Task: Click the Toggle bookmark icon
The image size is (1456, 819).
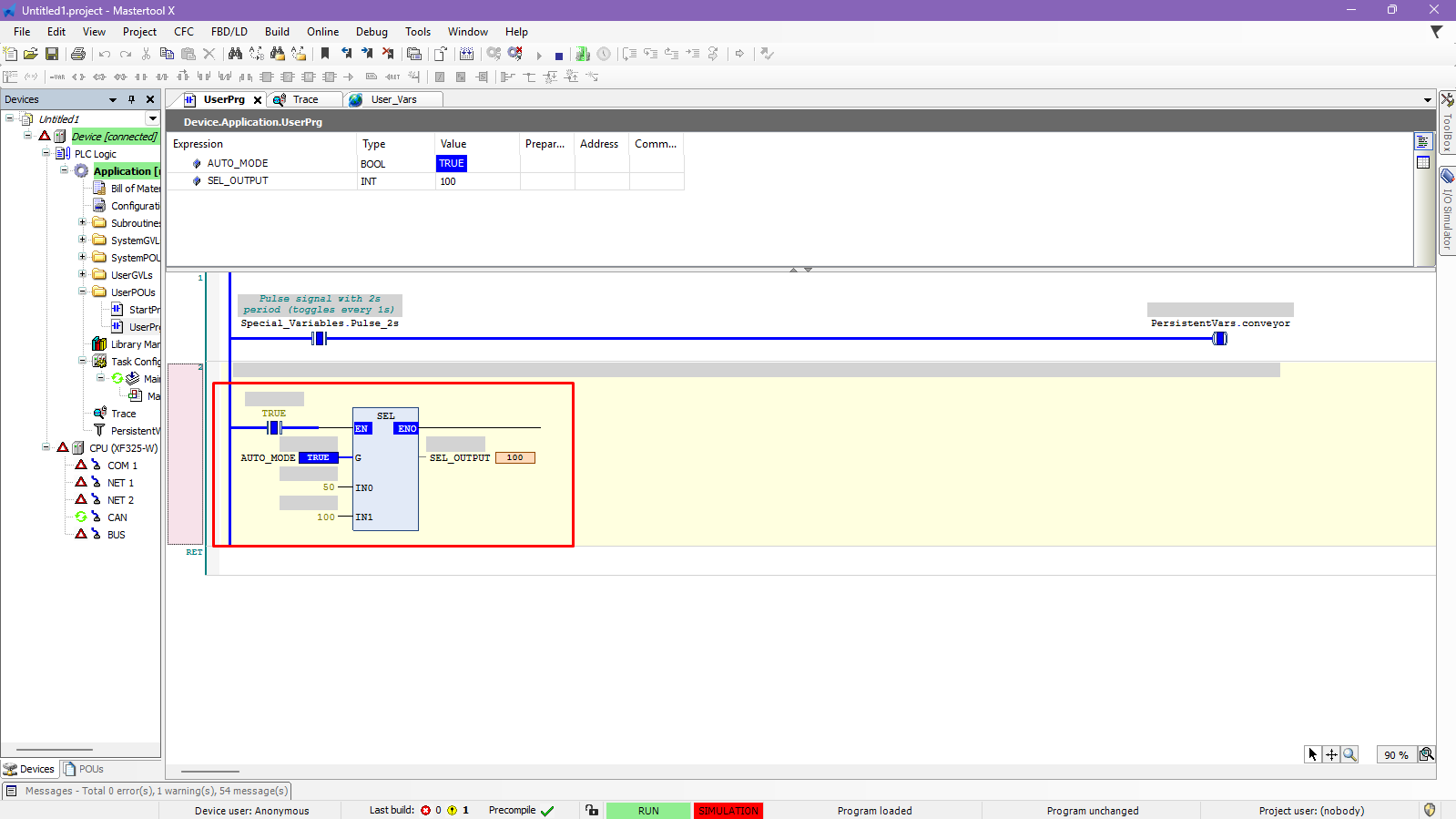Action: click(x=325, y=55)
